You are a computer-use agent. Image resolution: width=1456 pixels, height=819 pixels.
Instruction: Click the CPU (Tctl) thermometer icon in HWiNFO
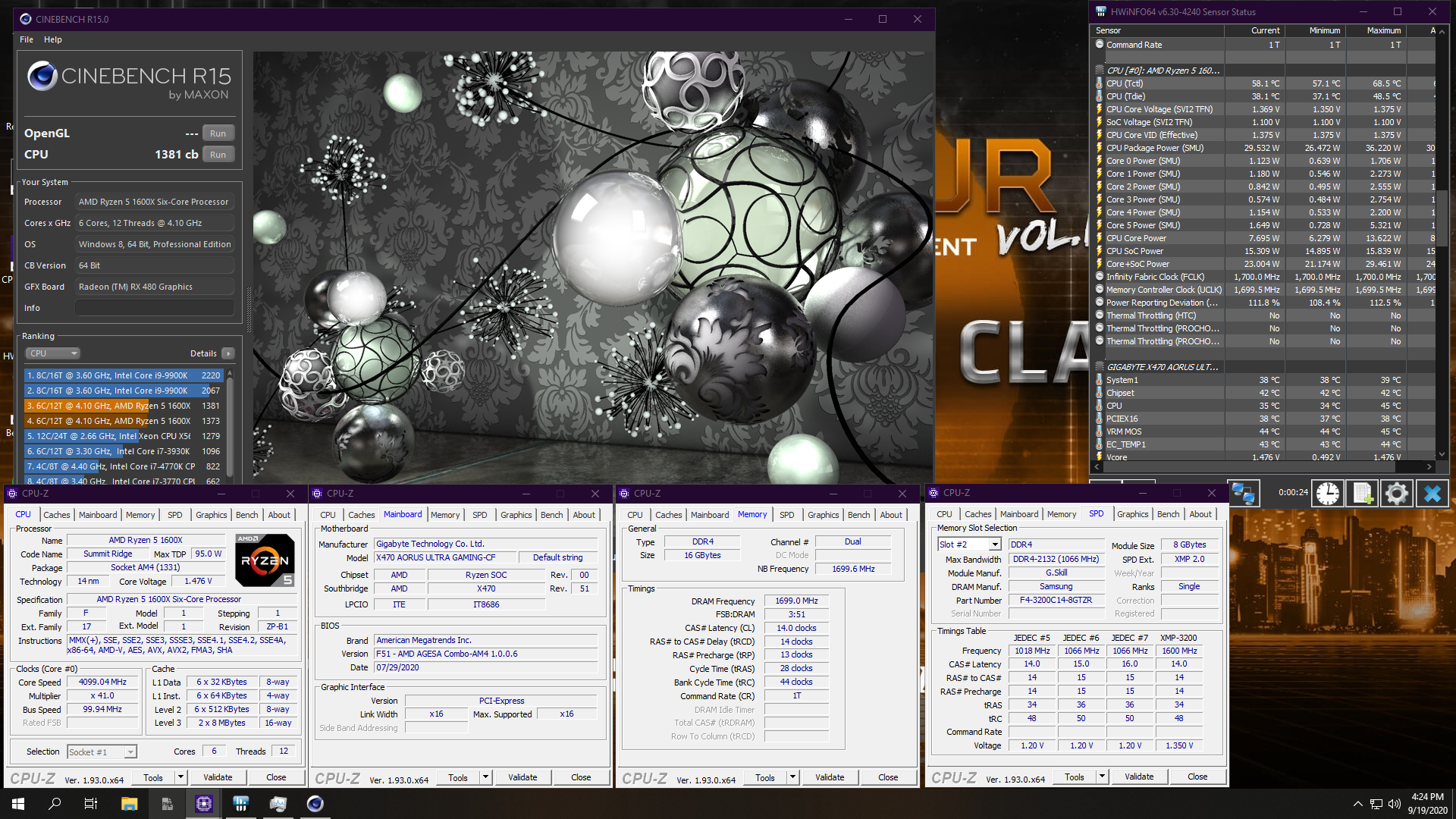1100,83
